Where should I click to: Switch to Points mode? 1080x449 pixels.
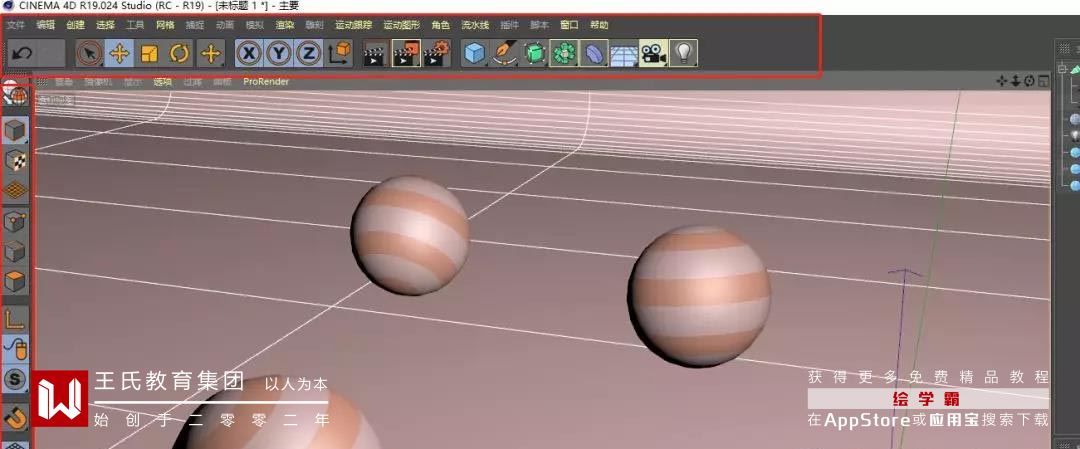coord(15,222)
